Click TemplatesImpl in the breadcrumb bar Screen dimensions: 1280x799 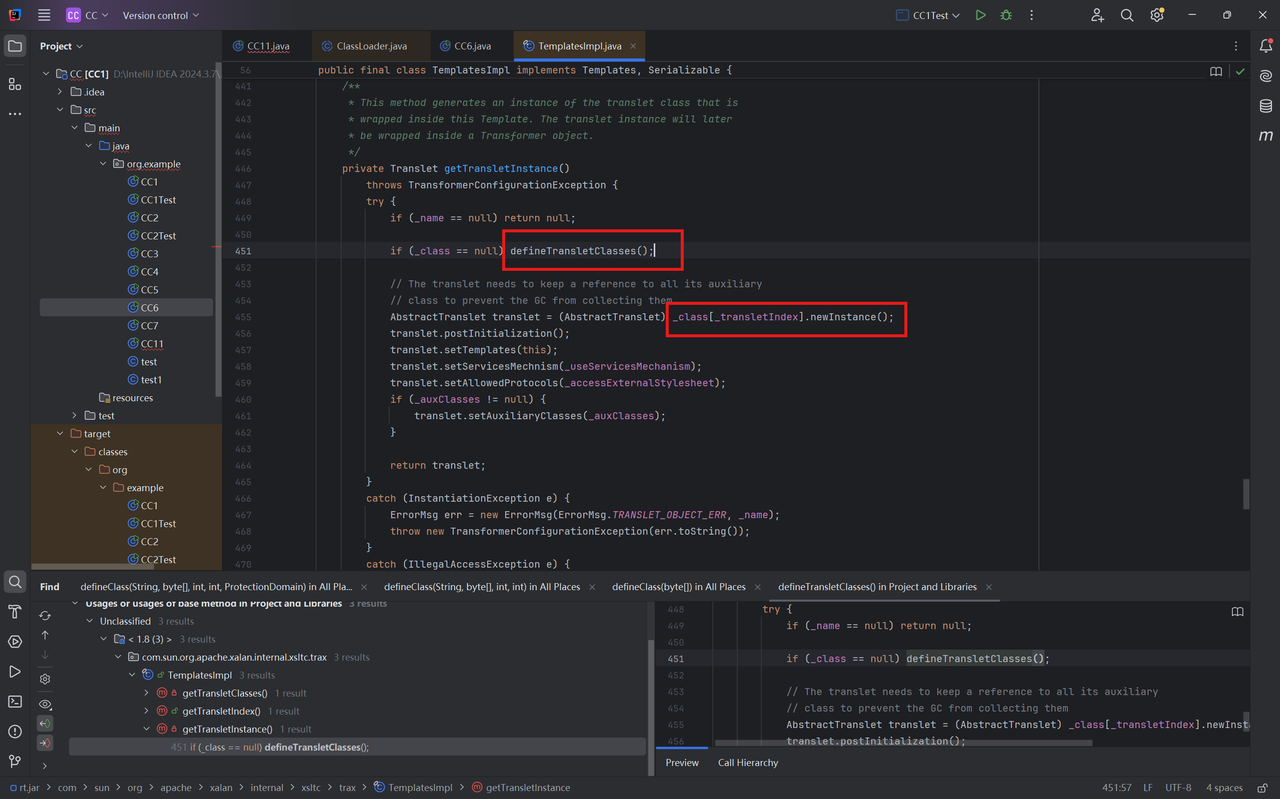(419, 788)
